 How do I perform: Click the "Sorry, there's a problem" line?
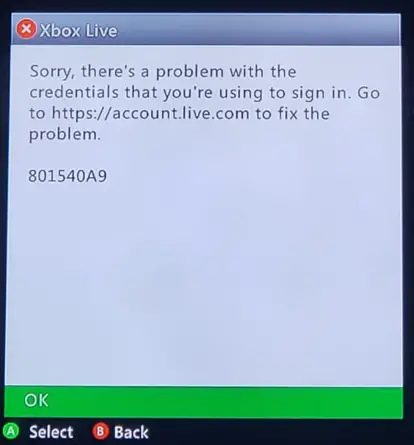click(x=127, y=72)
